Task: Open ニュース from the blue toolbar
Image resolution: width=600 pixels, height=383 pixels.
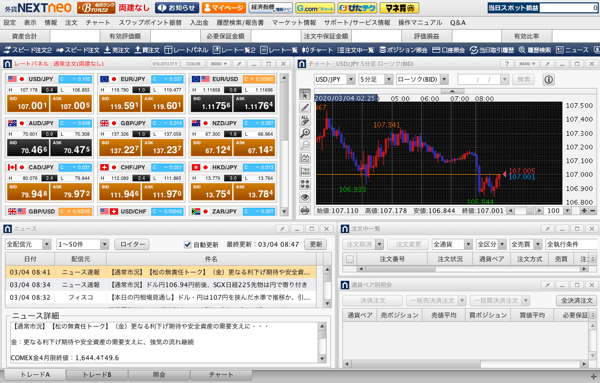Action: coord(572,50)
